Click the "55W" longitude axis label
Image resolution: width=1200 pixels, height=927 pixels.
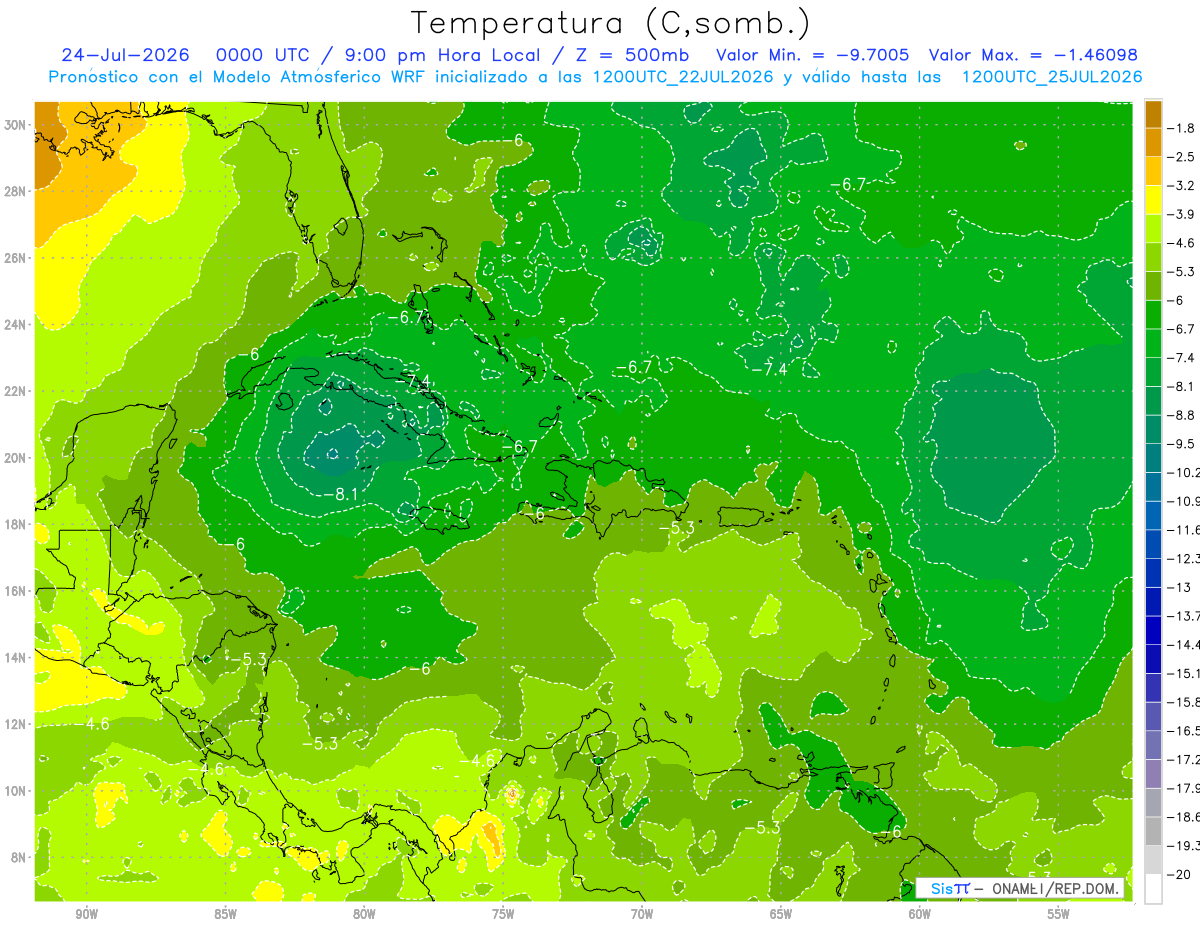(x=1059, y=914)
